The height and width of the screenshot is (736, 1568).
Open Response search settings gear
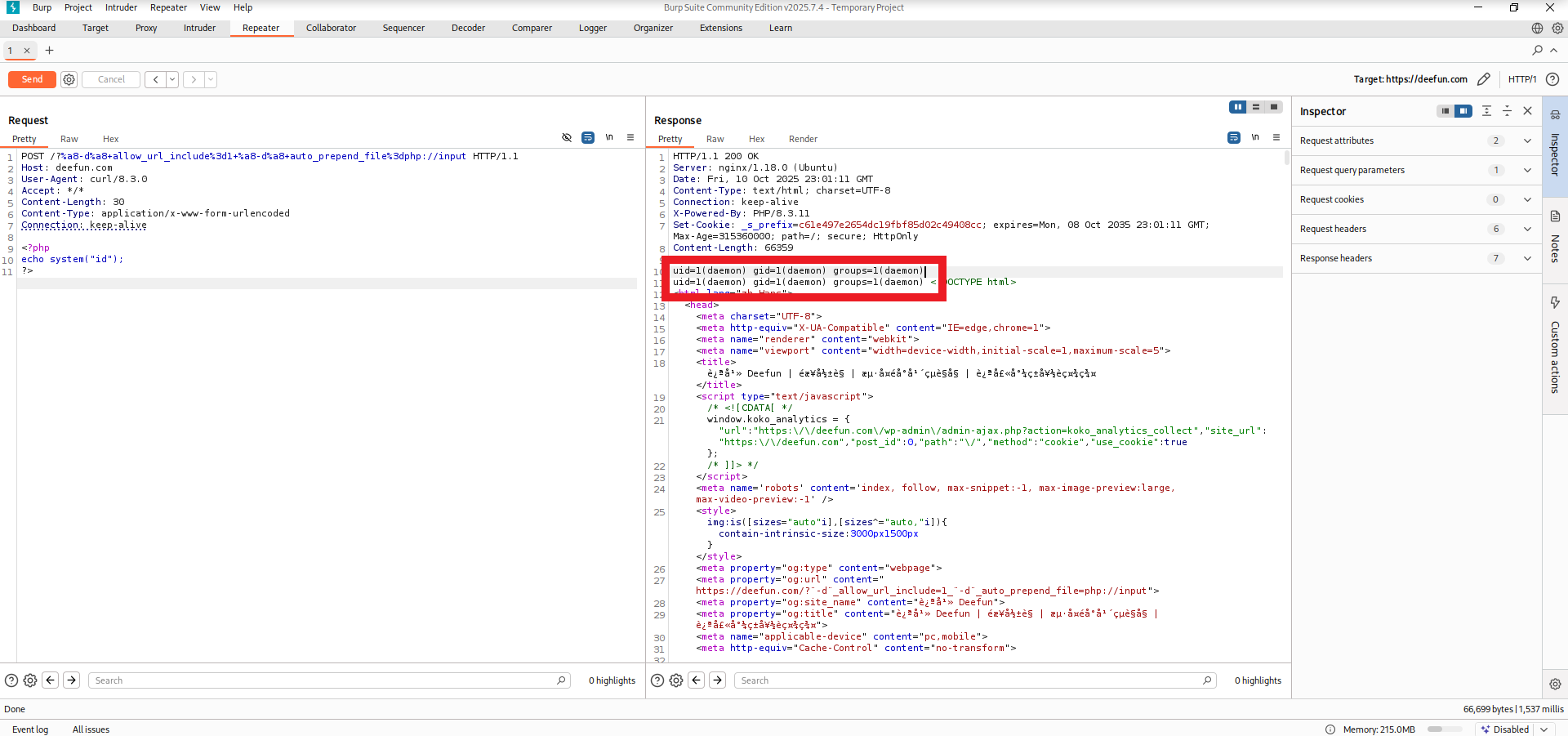point(676,680)
